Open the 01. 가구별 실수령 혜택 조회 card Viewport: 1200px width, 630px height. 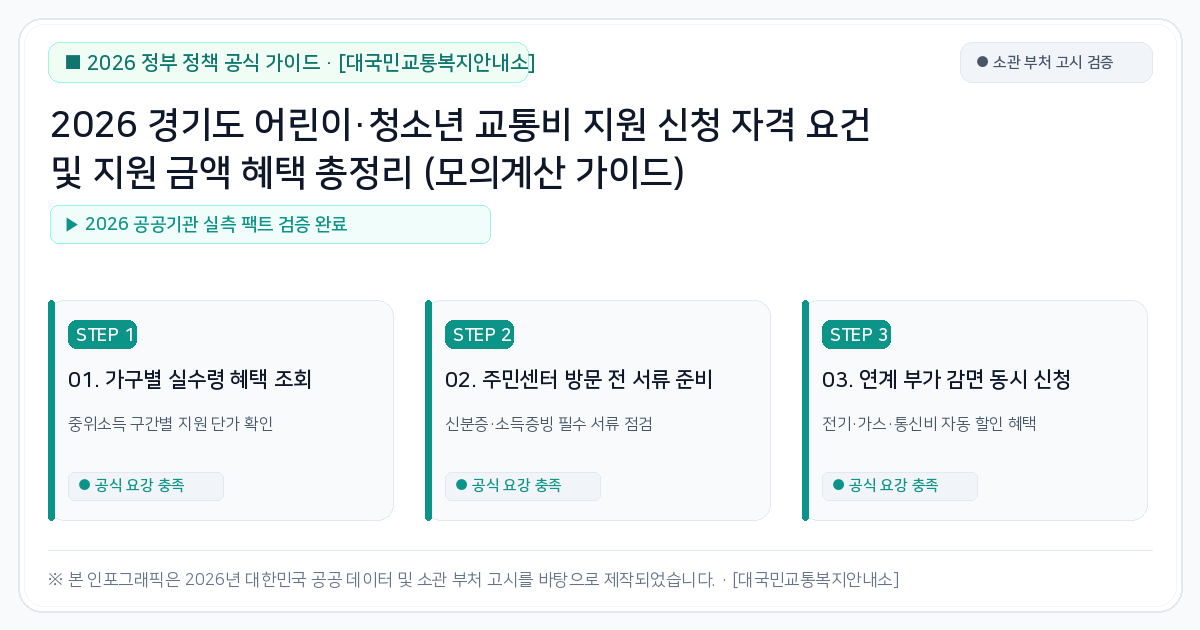click(221, 410)
